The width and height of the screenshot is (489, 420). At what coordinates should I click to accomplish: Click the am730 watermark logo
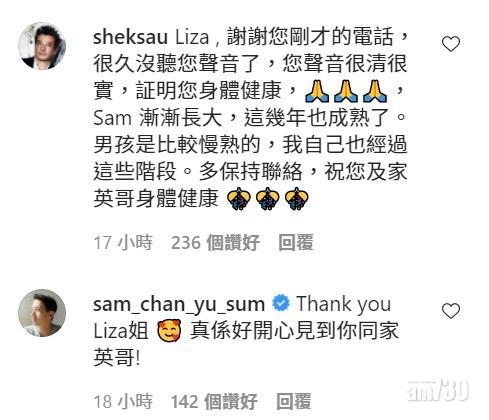(x=438, y=390)
